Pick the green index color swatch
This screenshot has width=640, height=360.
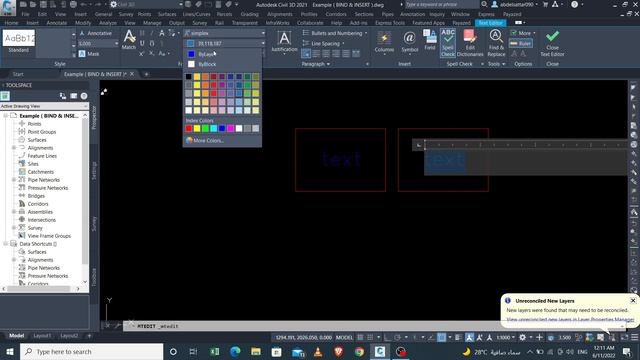tap(205, 129)
